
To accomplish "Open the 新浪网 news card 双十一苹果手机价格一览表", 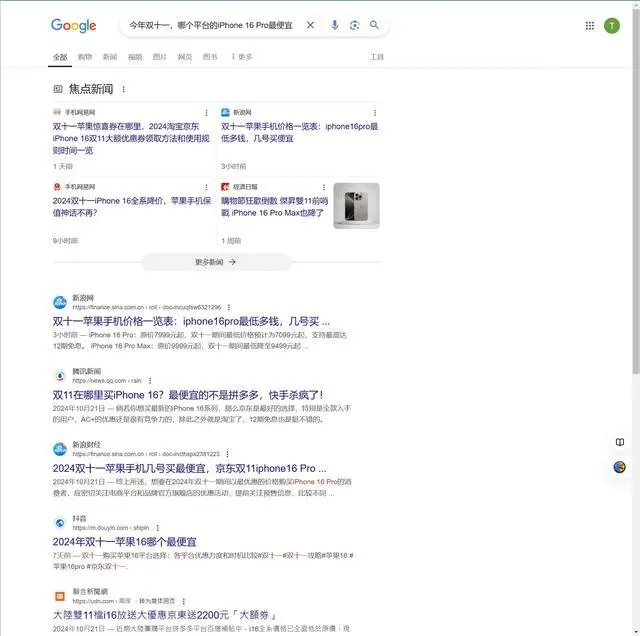I will coord(300,132).
